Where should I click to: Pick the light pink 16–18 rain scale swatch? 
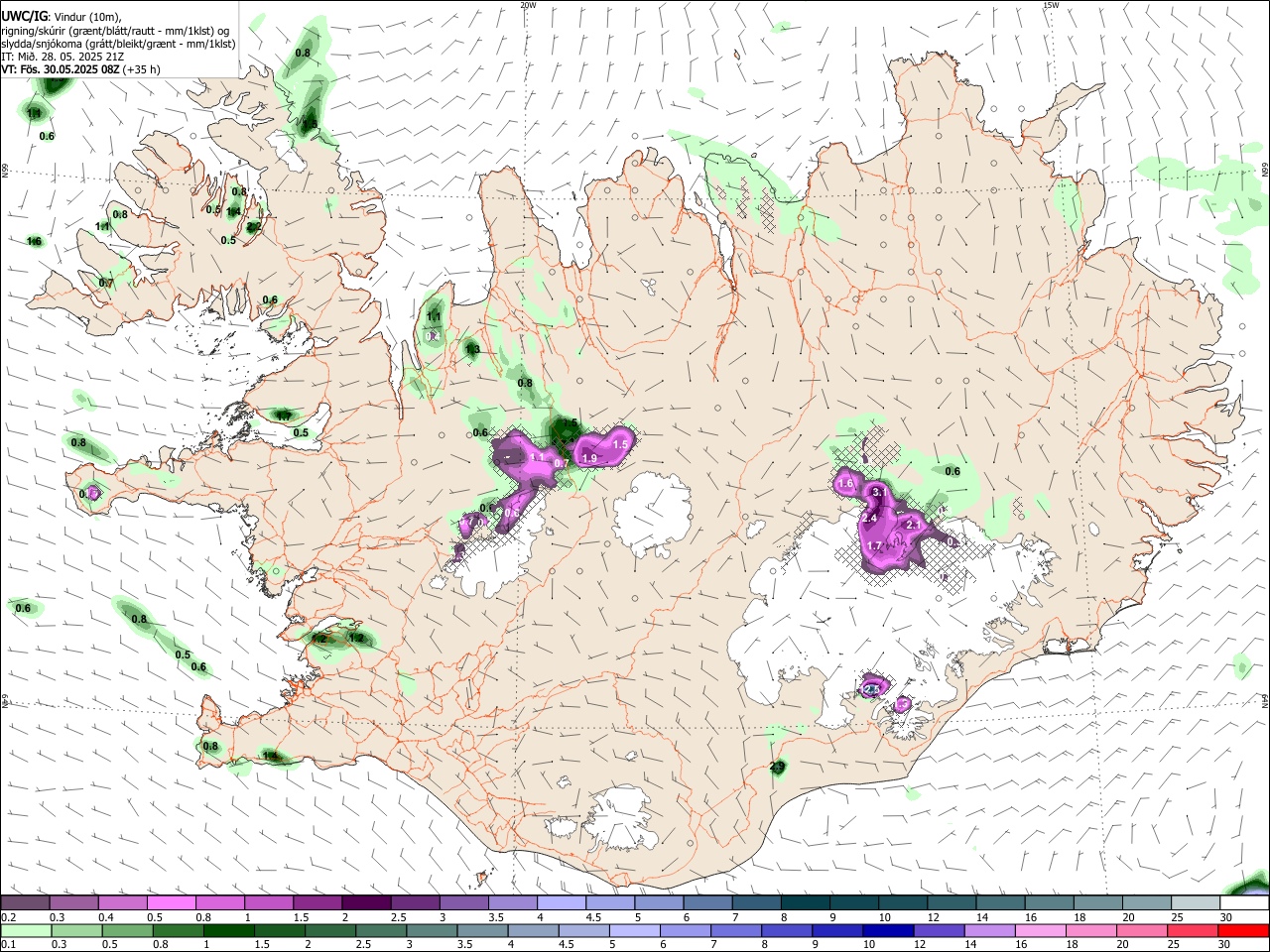[x=1041, y=930]
